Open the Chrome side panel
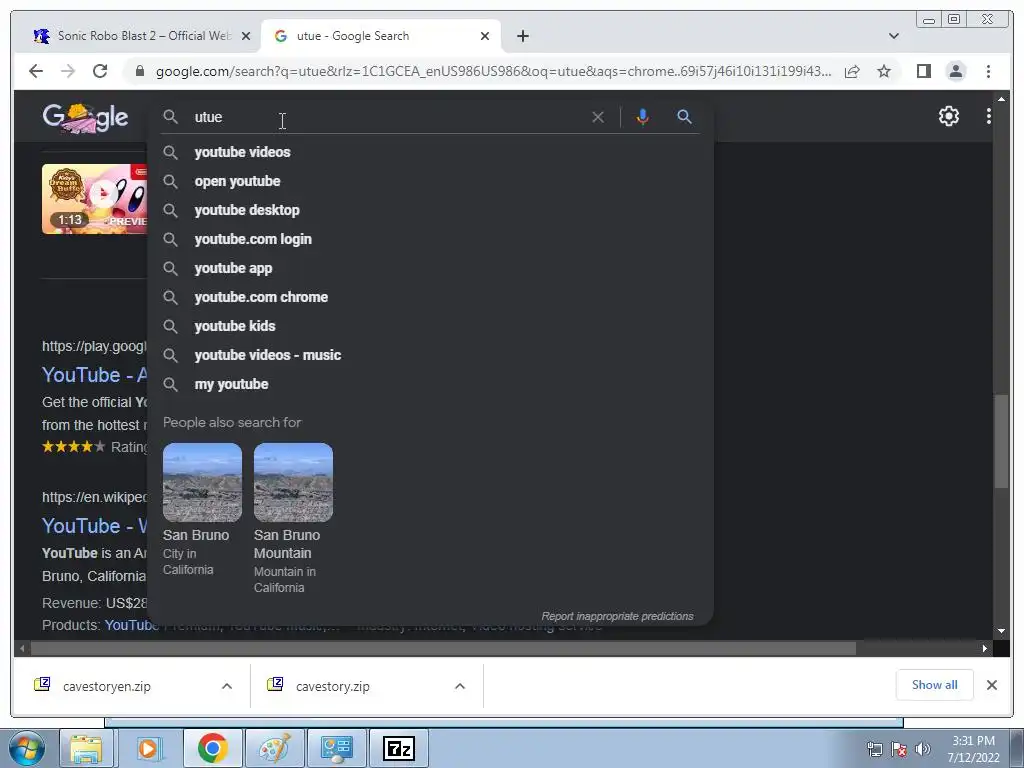 click(923, 71)
